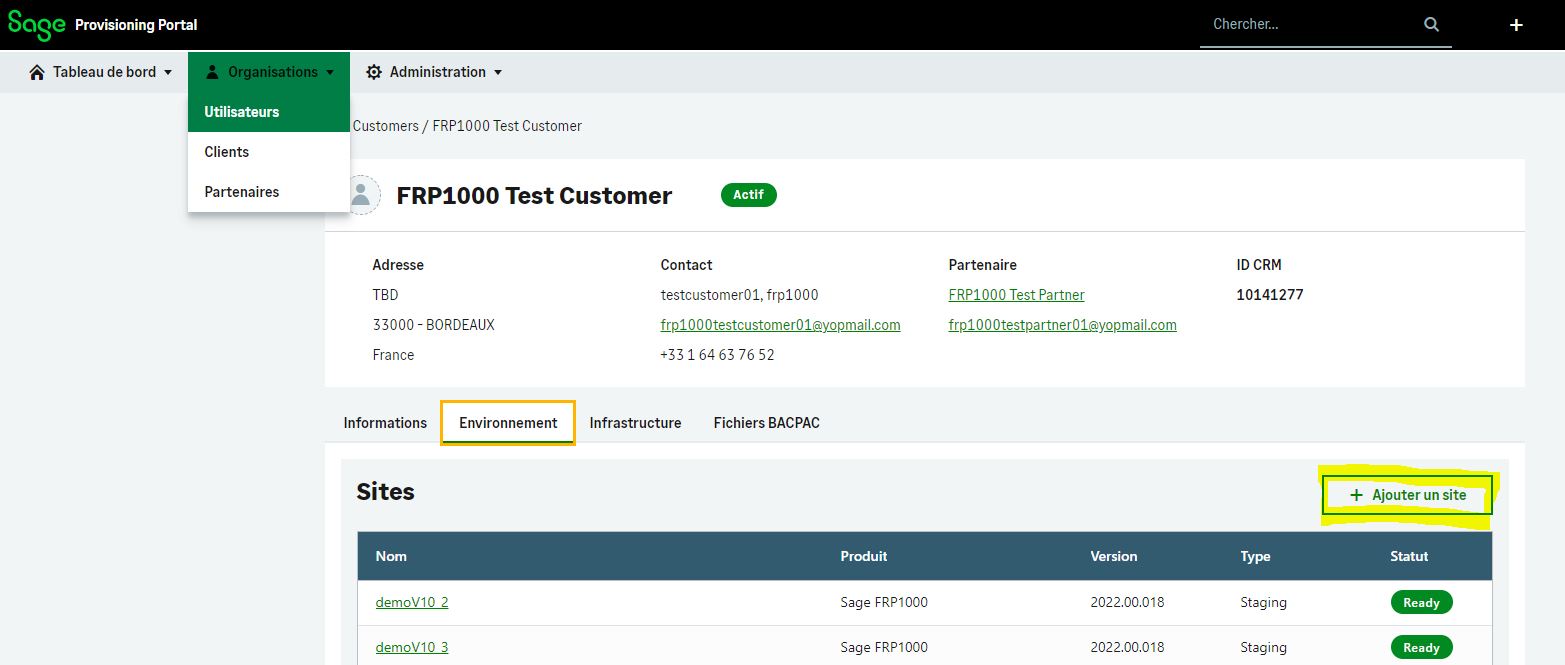Click the plus icon in top bar
Image resolution: width=1565 pixels, height=665 pixels.
(1516, 25)
